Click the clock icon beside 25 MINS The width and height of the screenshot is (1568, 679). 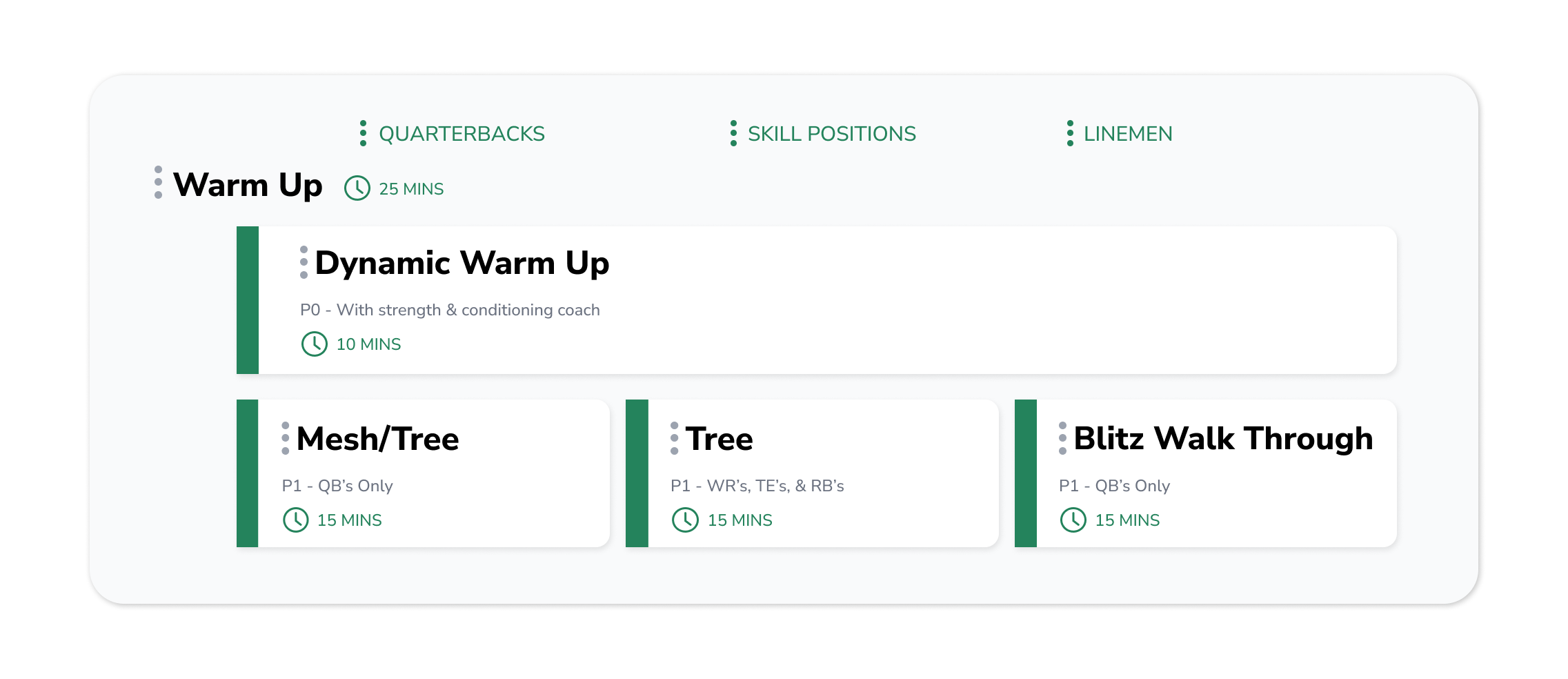357,188
